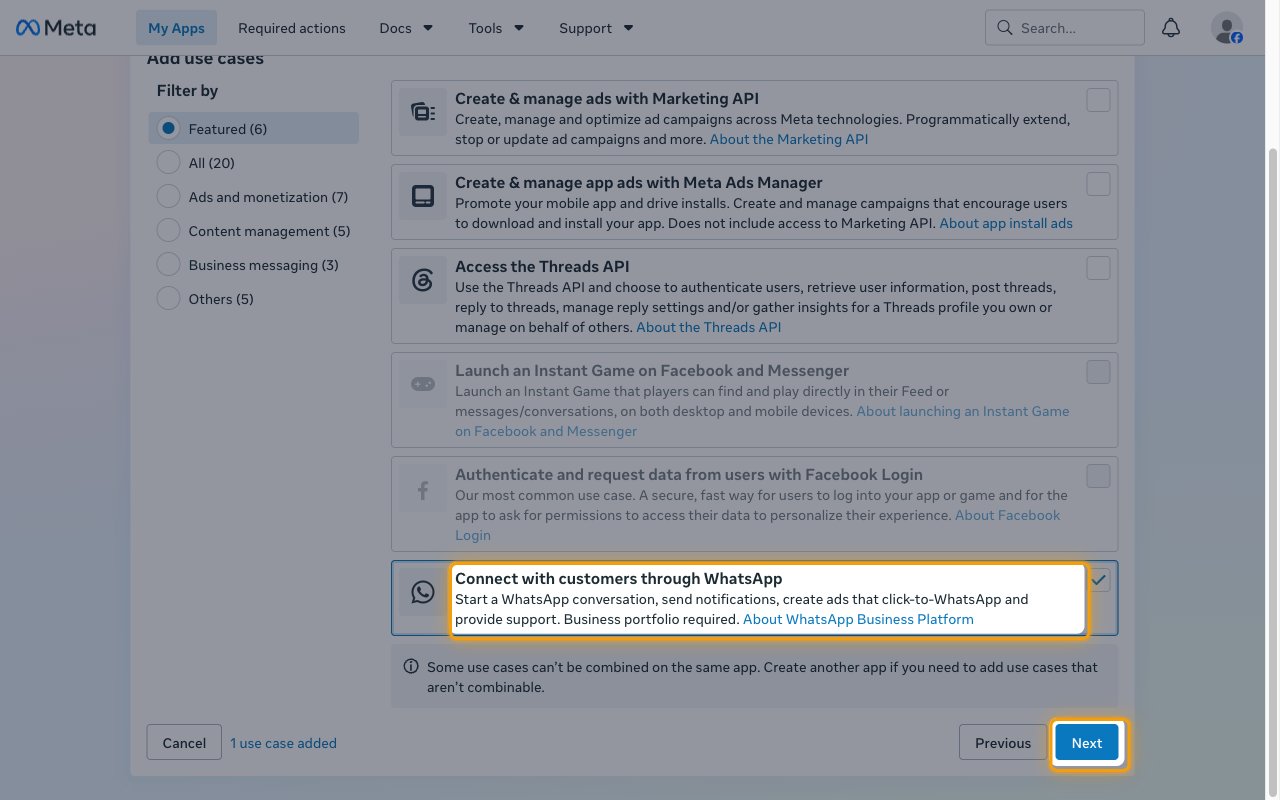Open About app install ads link
This screenshot has width=1280, height=800.
[x=1006, y=223]
